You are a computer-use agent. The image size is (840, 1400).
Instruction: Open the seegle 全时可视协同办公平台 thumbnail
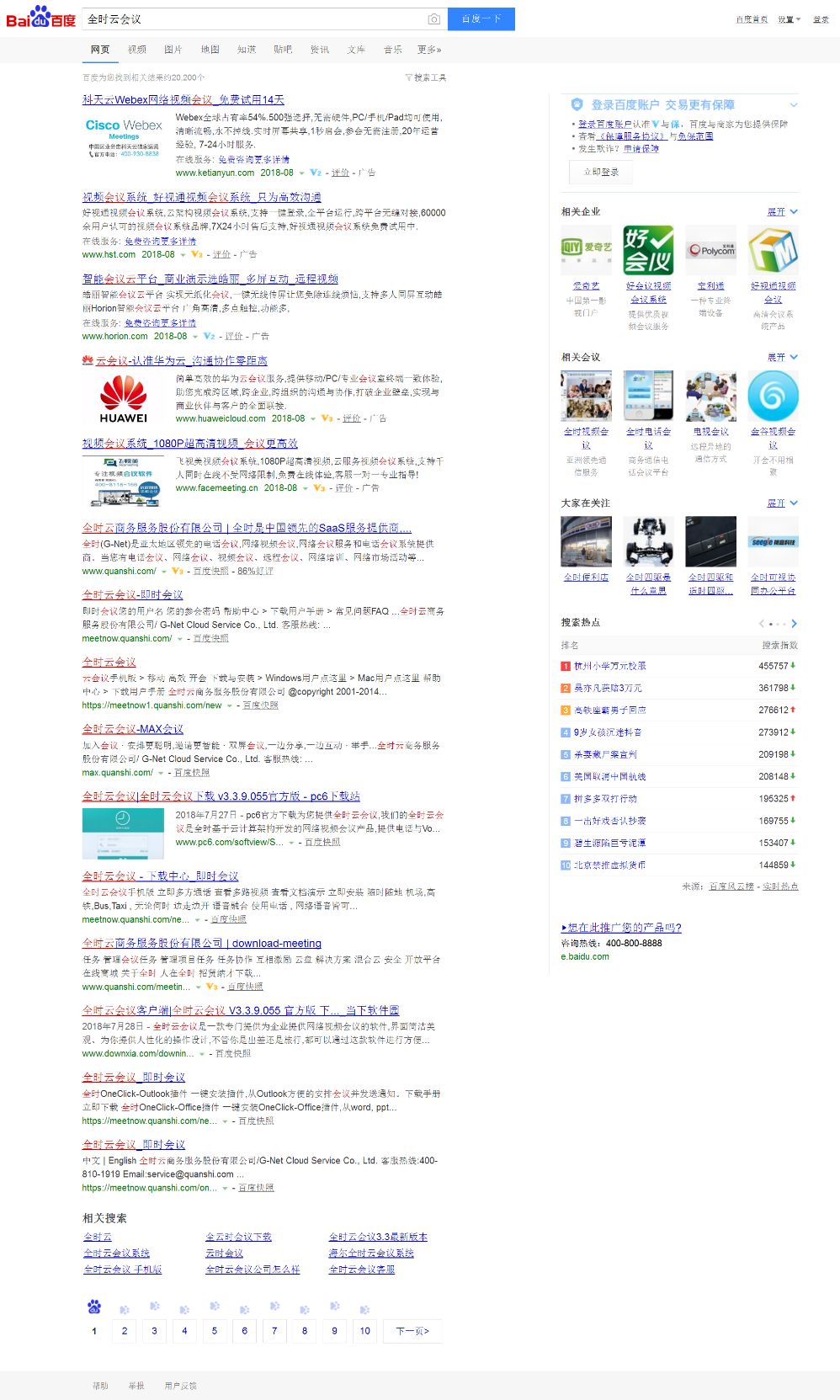[773, 541]
